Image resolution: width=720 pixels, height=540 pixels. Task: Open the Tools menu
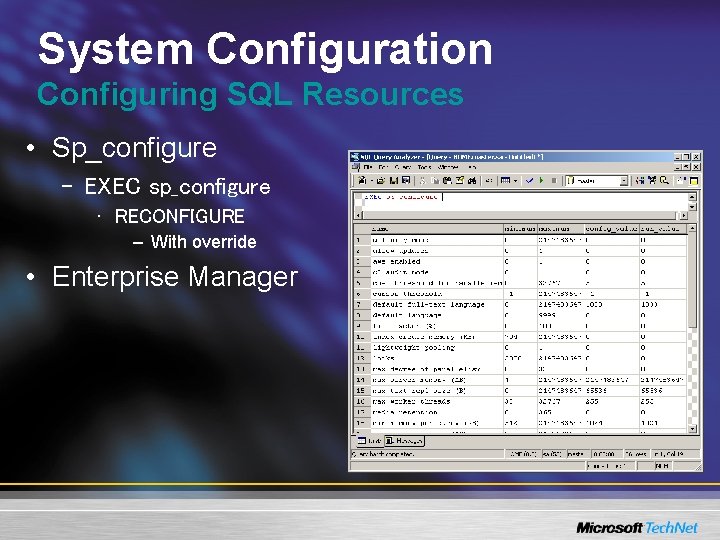tap(425, 167)
